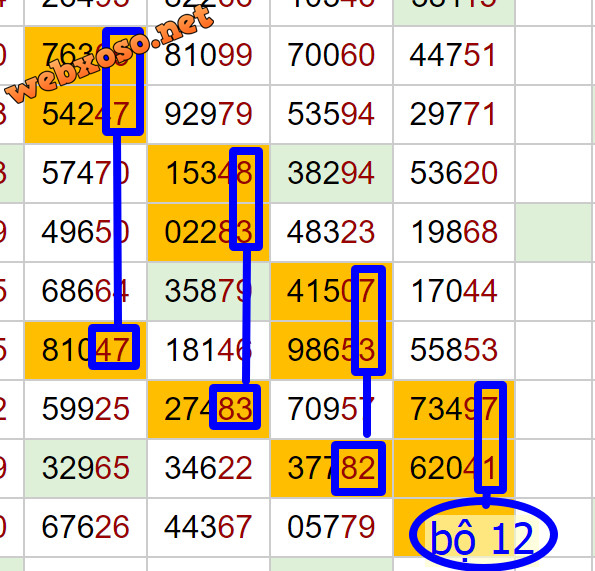Select the orange cell 54247
595x571 pixels.
[85, 114]
